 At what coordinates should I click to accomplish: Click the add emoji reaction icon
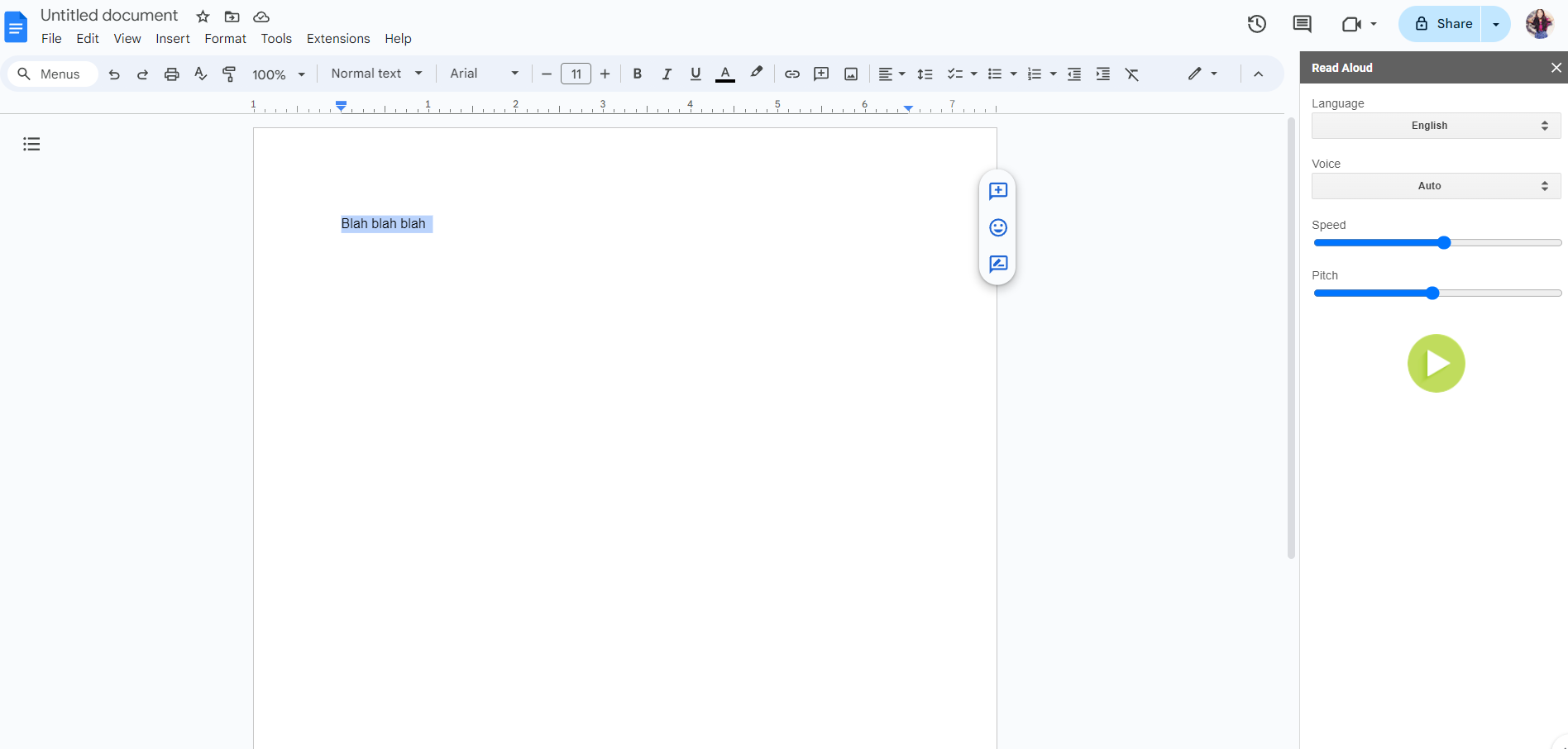[997, 228]
